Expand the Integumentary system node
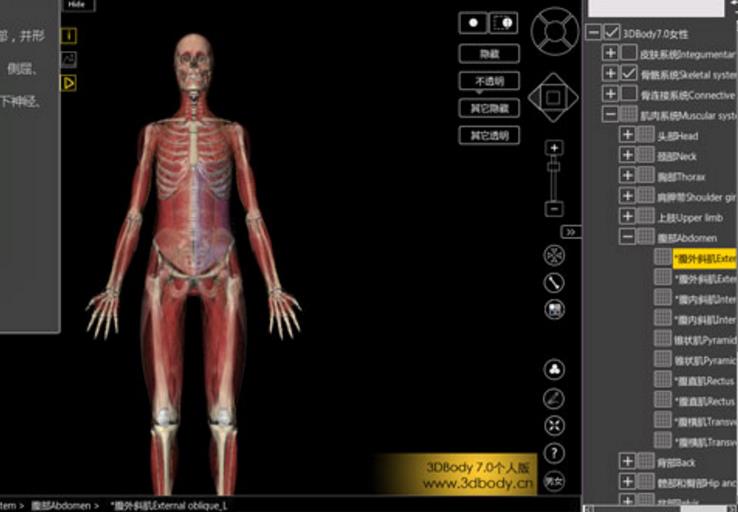 coord(610,53)
